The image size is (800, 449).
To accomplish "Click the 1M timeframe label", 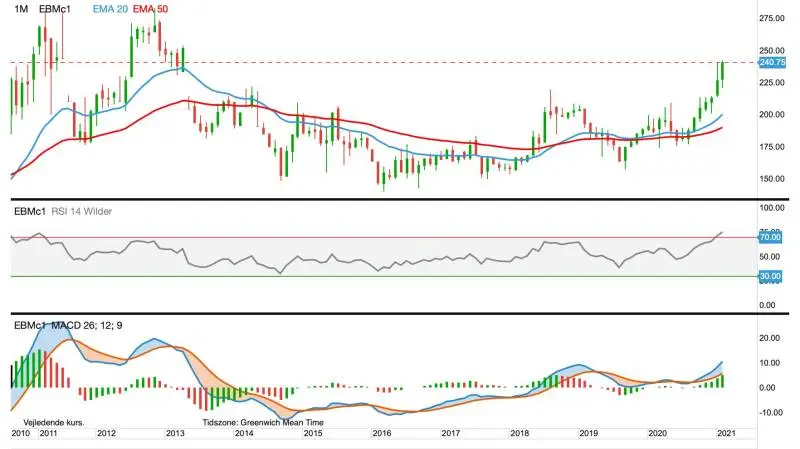I will [x=21, y=9].
